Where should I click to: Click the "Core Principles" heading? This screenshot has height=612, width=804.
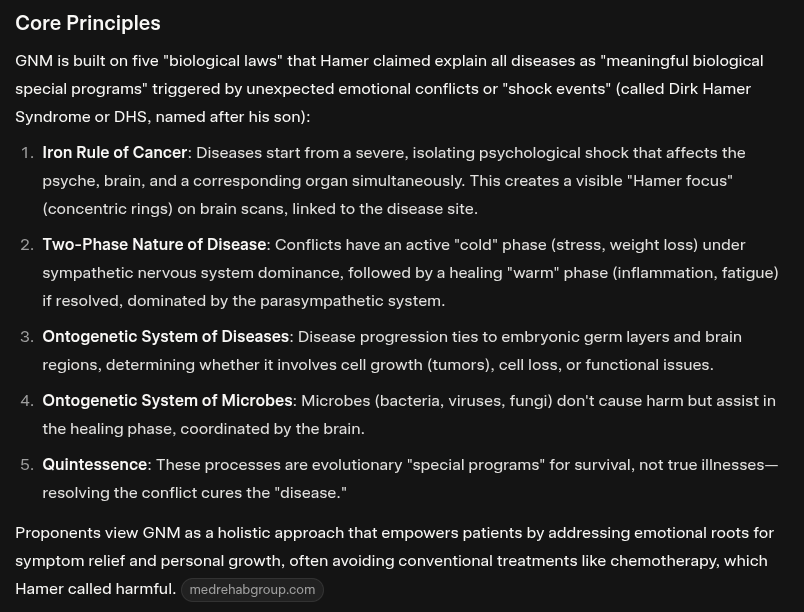click(88, 23)
